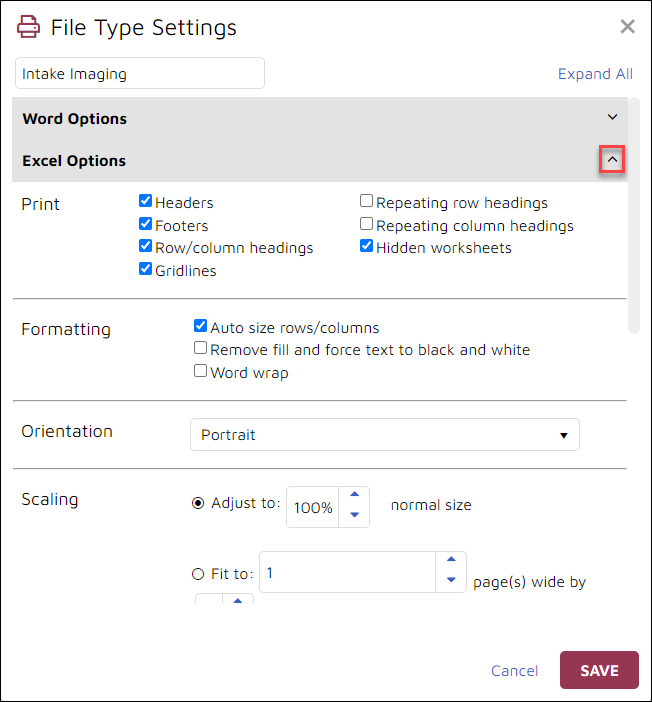Click the SAVE button
This screenshot has height=702, width=652.
coord(599,670)
